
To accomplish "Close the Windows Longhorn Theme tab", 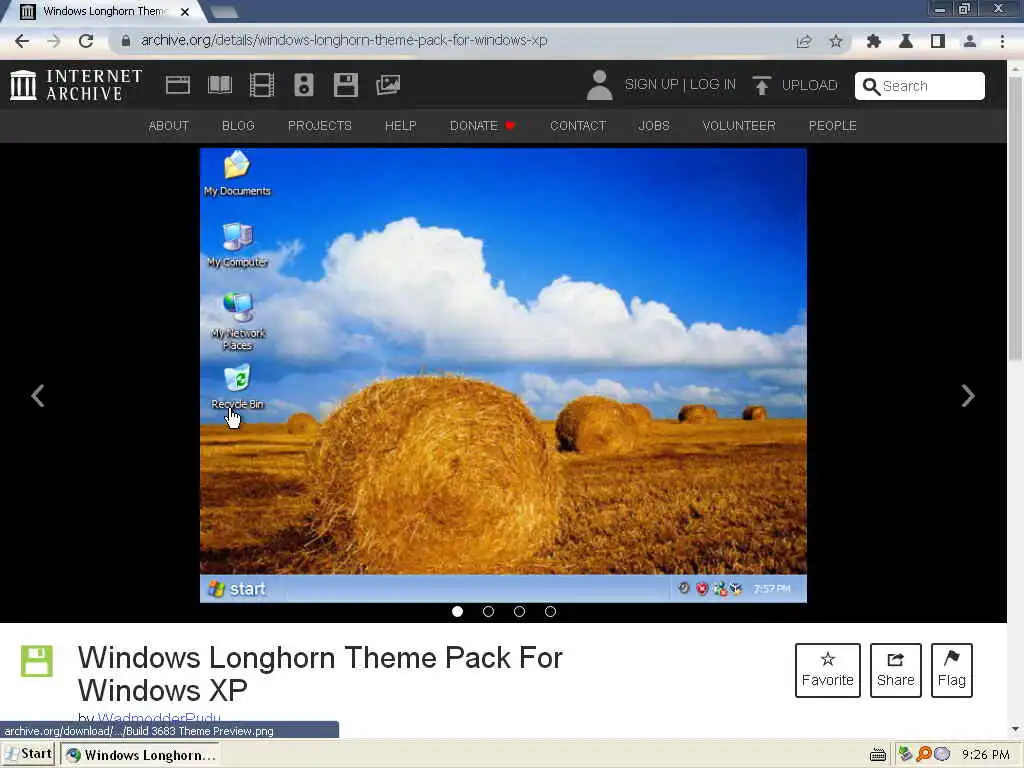I will tap(185, 12).
